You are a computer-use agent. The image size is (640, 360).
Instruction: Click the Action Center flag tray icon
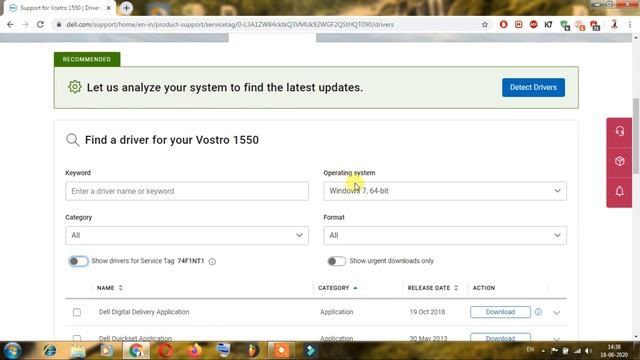[x=554, y=351]
